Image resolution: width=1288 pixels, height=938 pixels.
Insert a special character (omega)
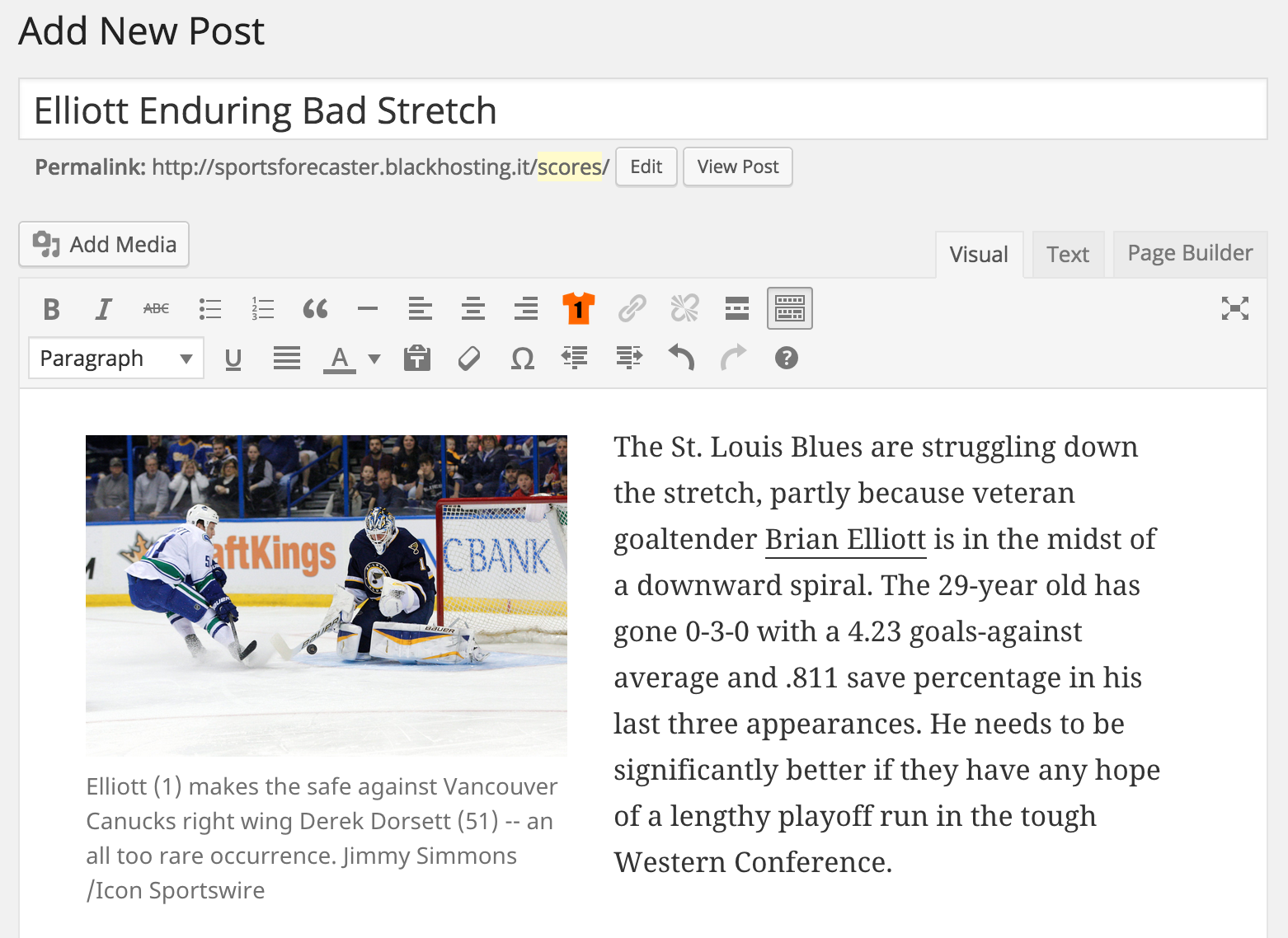(523, 359)
